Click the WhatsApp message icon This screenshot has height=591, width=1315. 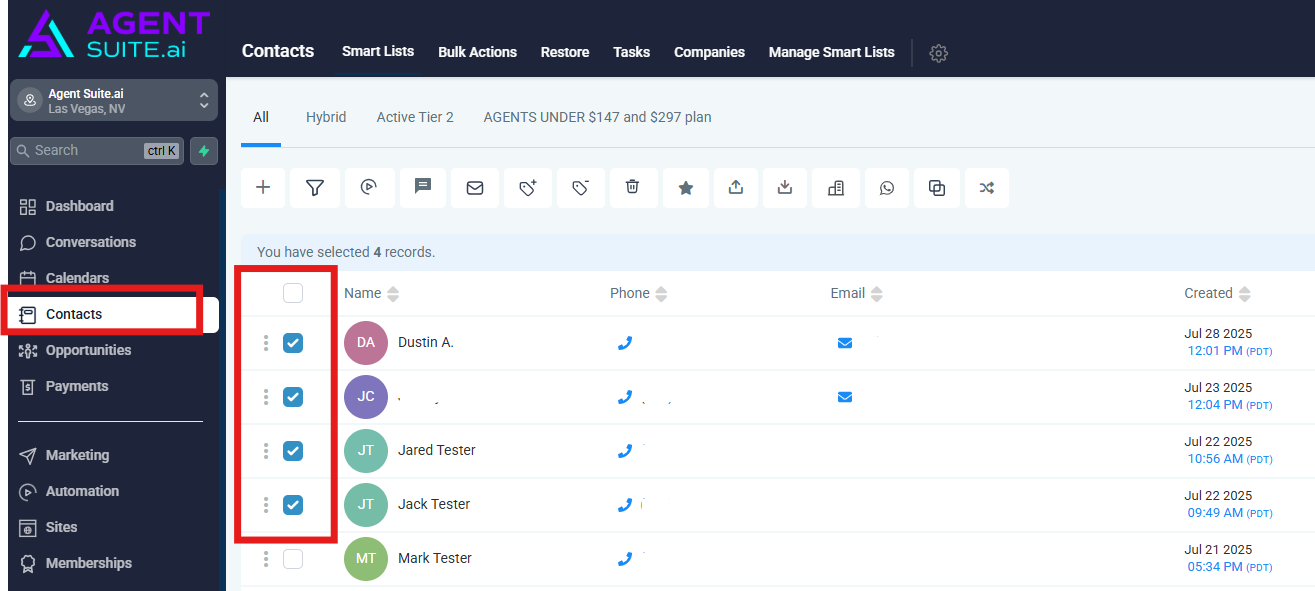887,188
